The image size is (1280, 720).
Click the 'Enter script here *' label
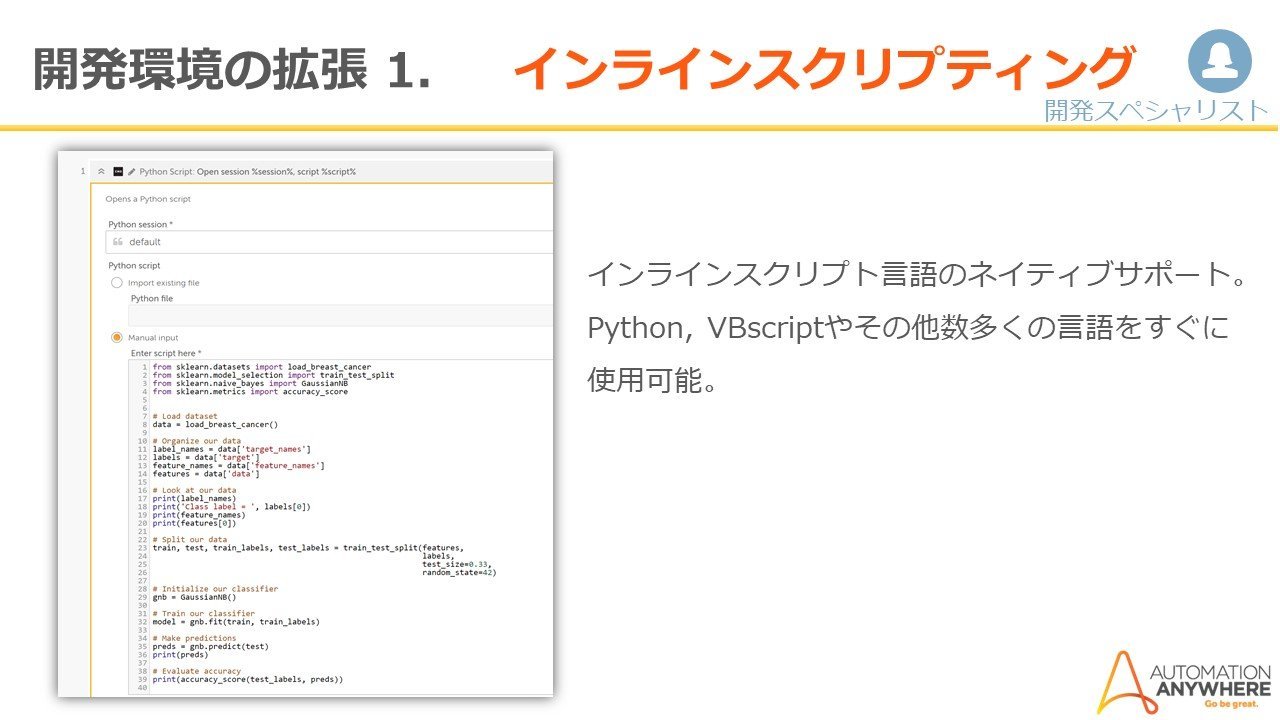pos(166,353)
